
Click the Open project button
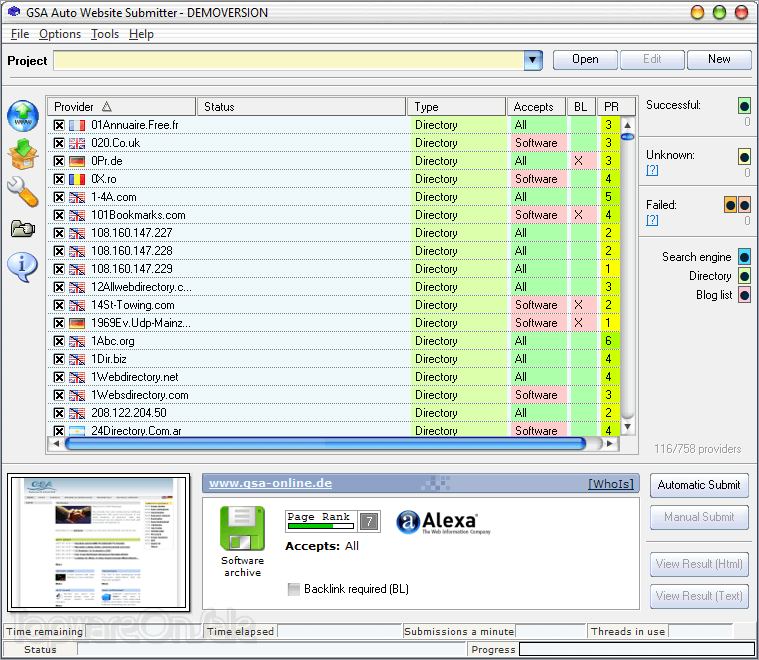click(585, 60)
